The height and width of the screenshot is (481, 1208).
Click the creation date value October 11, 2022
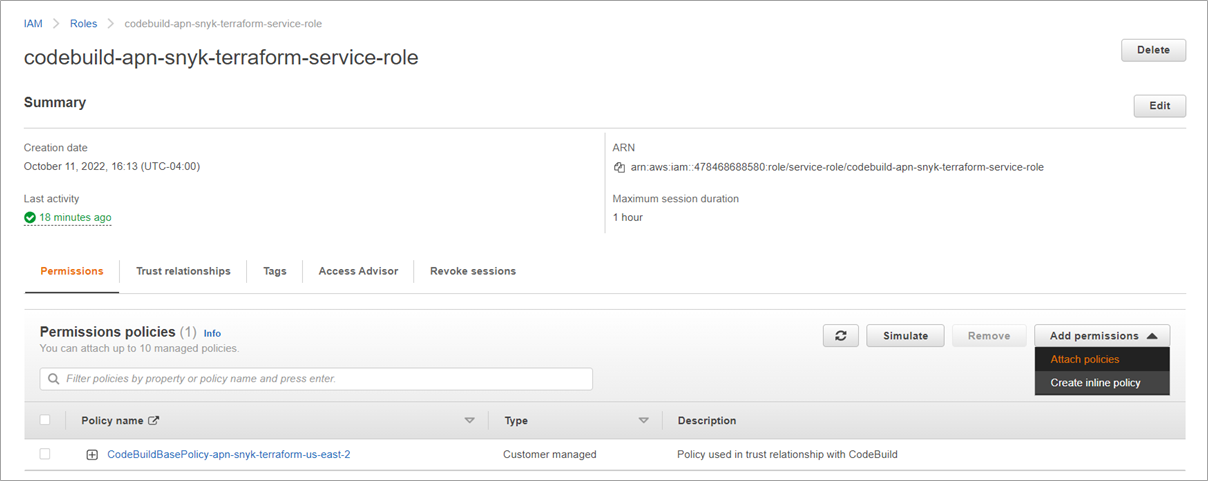pyautogui.click(x=112, y=167)
